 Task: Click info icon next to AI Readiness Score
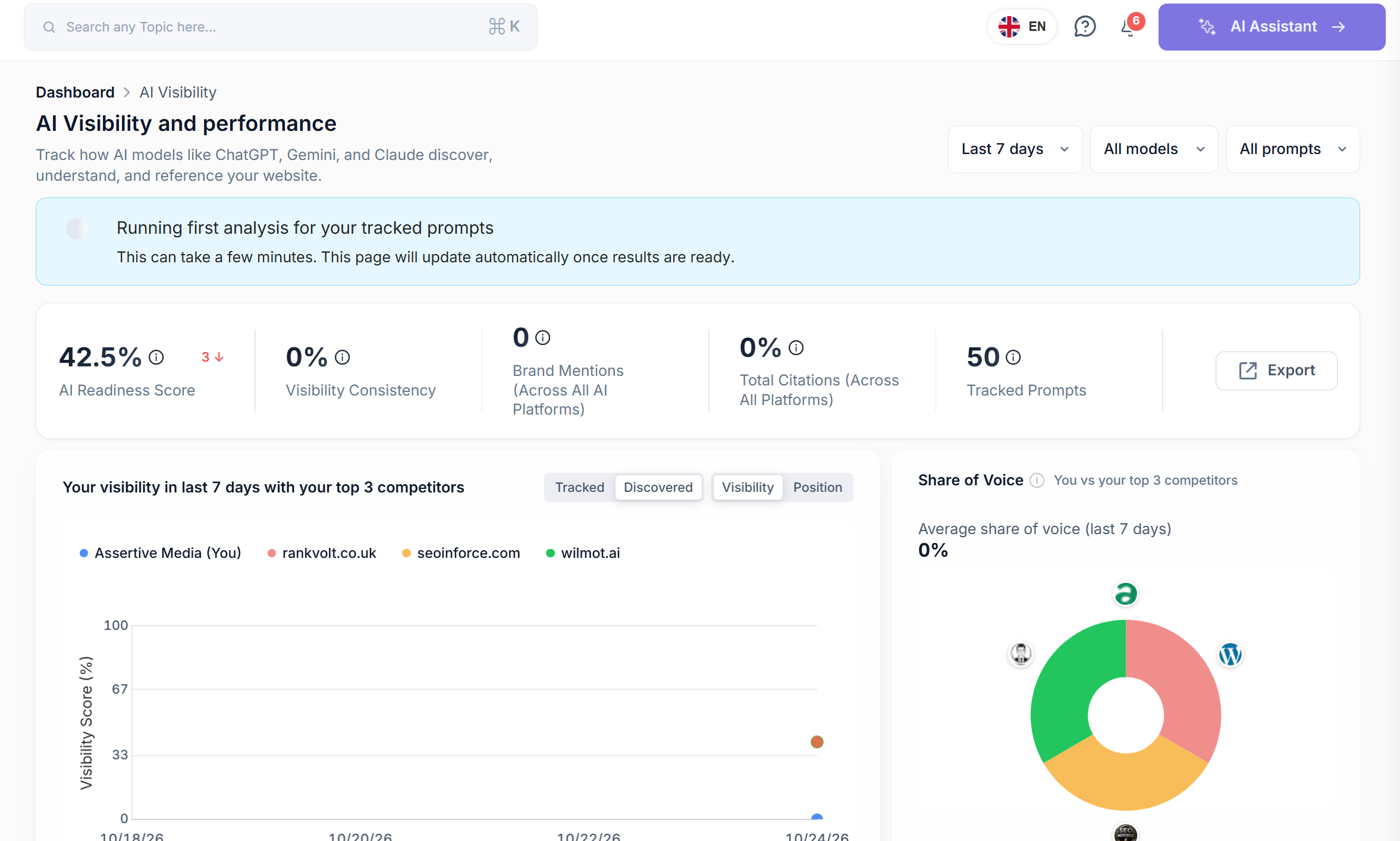156,357
